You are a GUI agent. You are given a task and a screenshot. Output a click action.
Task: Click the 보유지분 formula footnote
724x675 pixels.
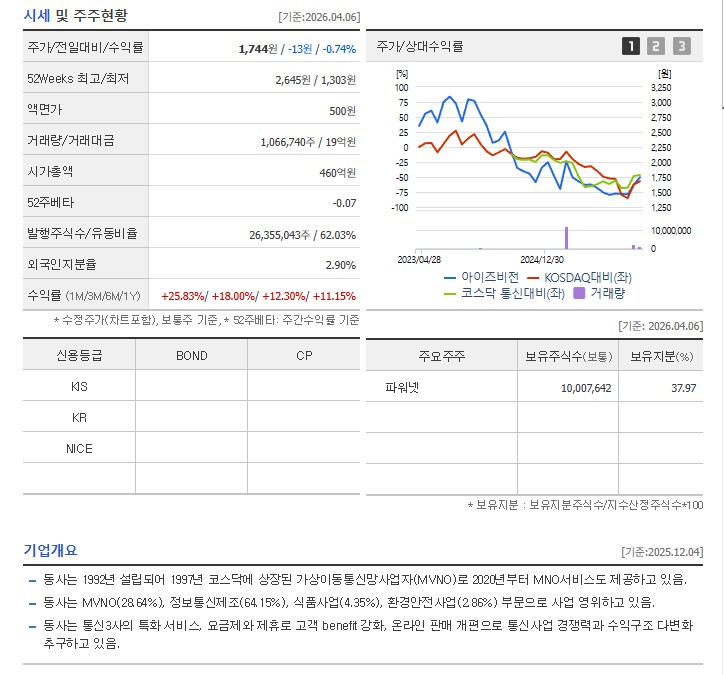[585, 505]
